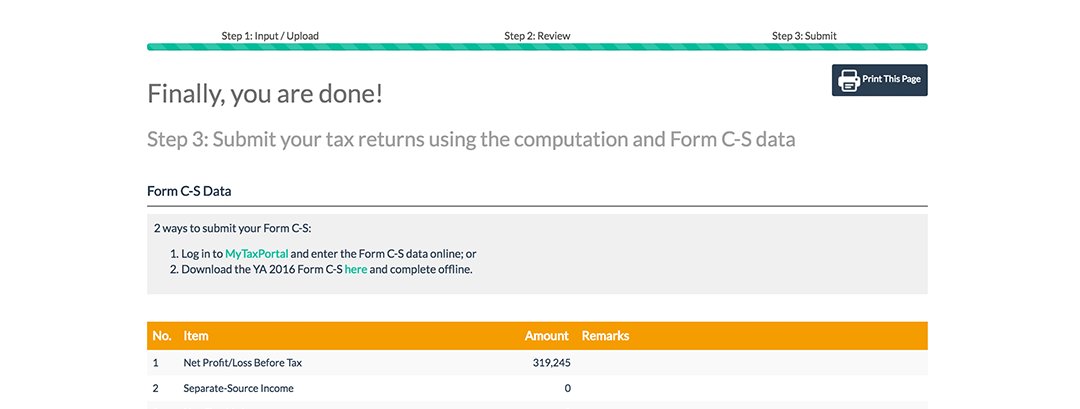Click the printer icon
Screen dimensions: 1080x409
pyautogui.click(x=849, y=80)
